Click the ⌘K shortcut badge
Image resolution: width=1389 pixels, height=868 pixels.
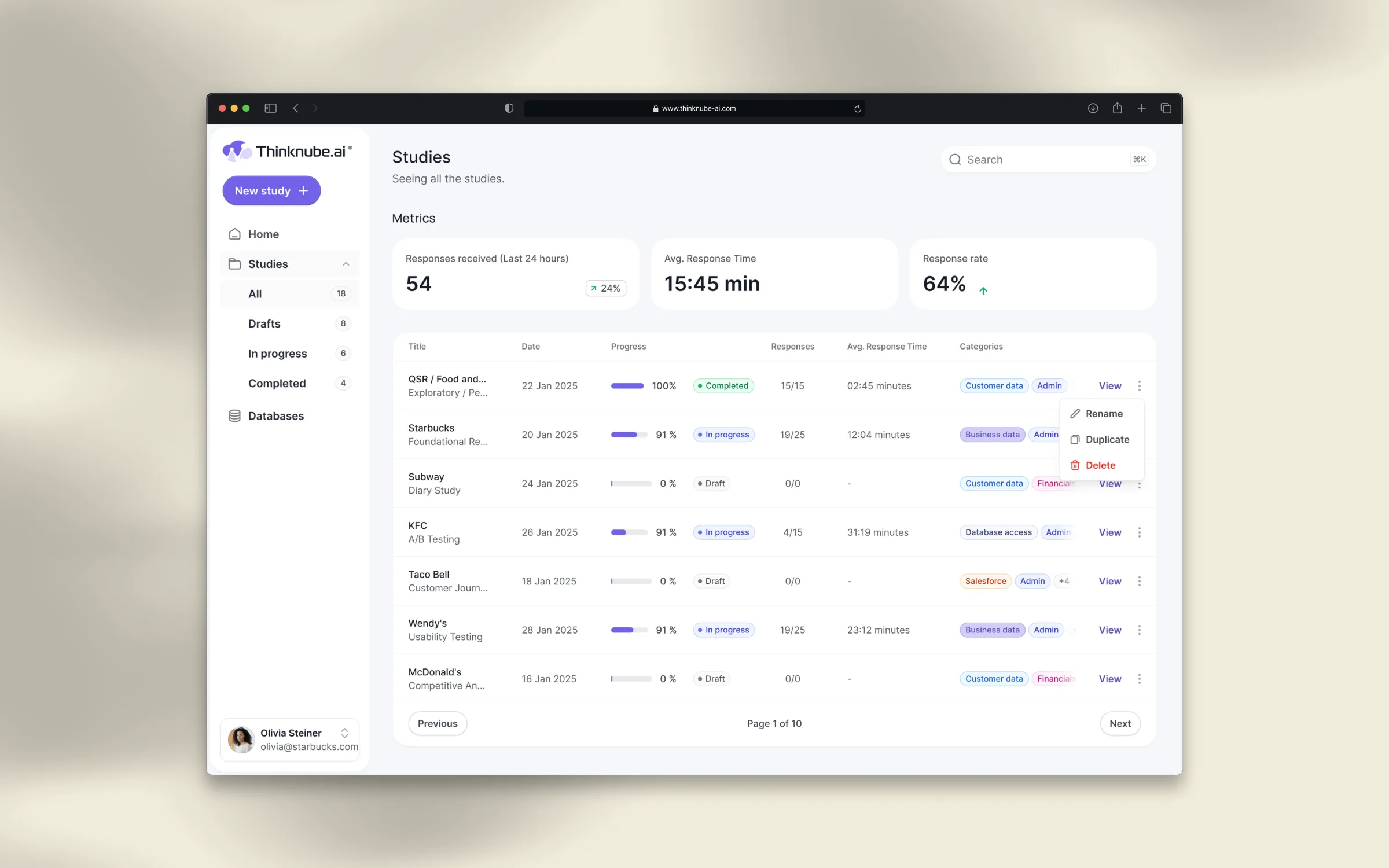(x=1139, y=160)
